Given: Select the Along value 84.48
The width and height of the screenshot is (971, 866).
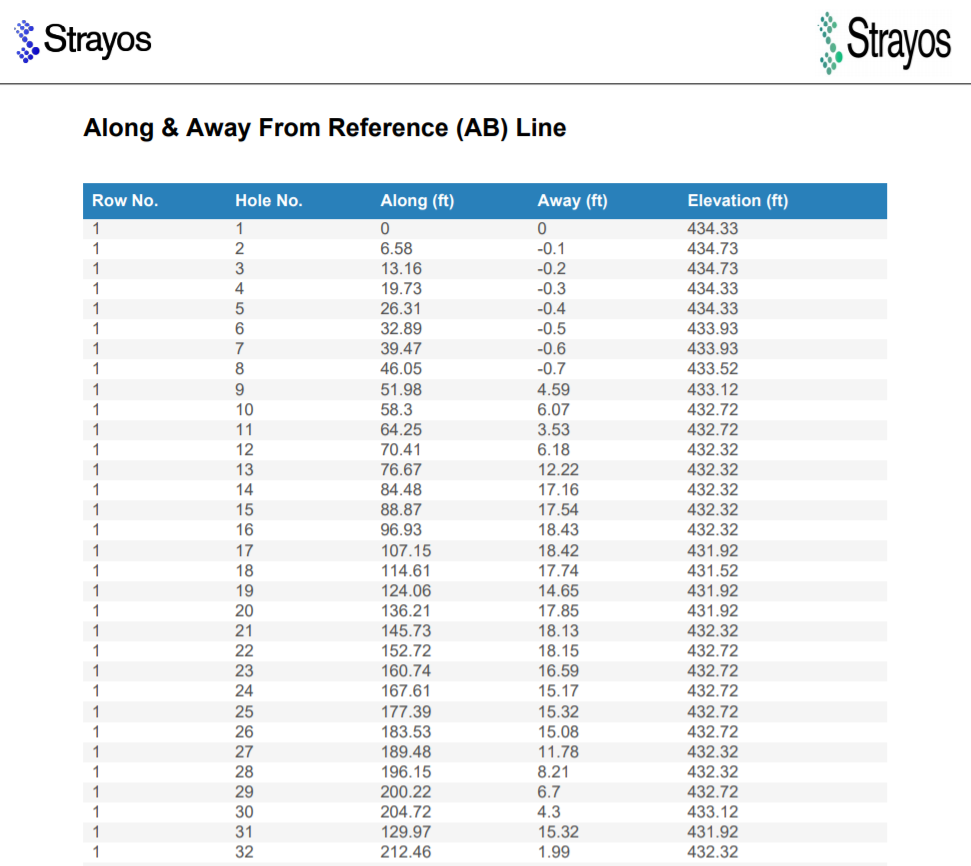Looking at the screenshot, I should (401, 490).
